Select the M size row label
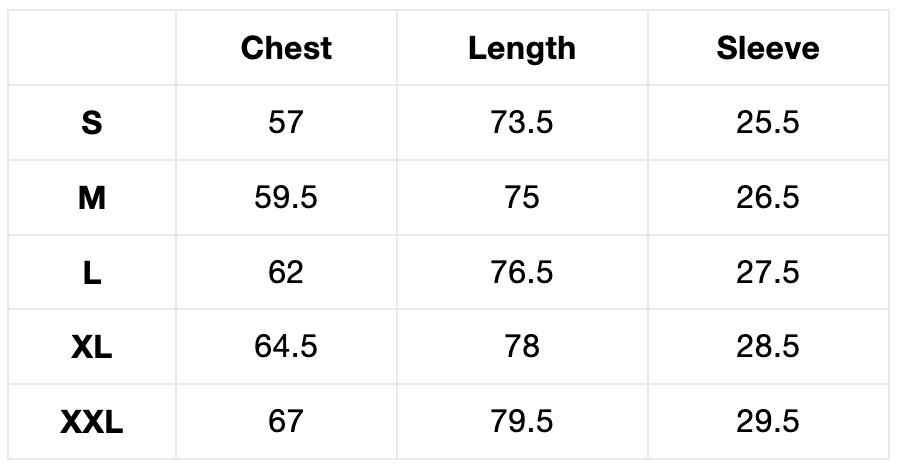The height and width of the screenshot is (470, 900). tap(92, 198)
